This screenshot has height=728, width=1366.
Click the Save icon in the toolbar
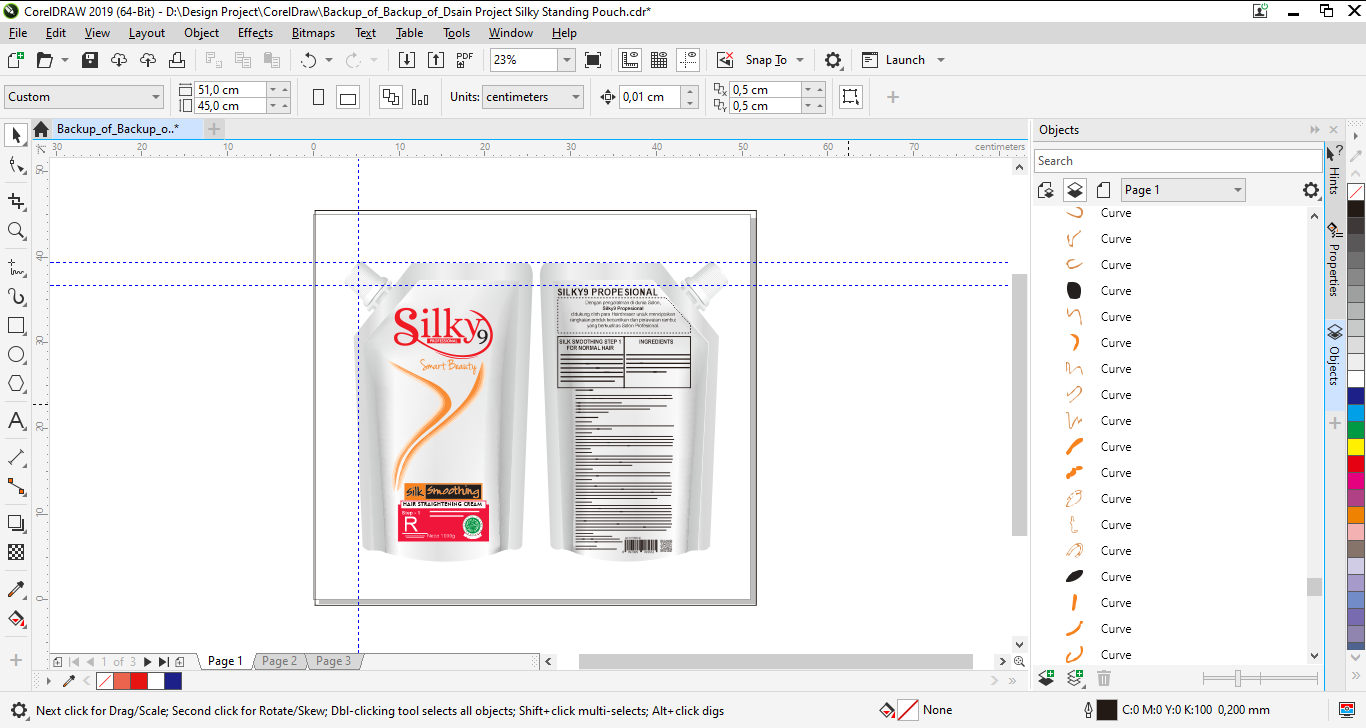click(90, 60)
